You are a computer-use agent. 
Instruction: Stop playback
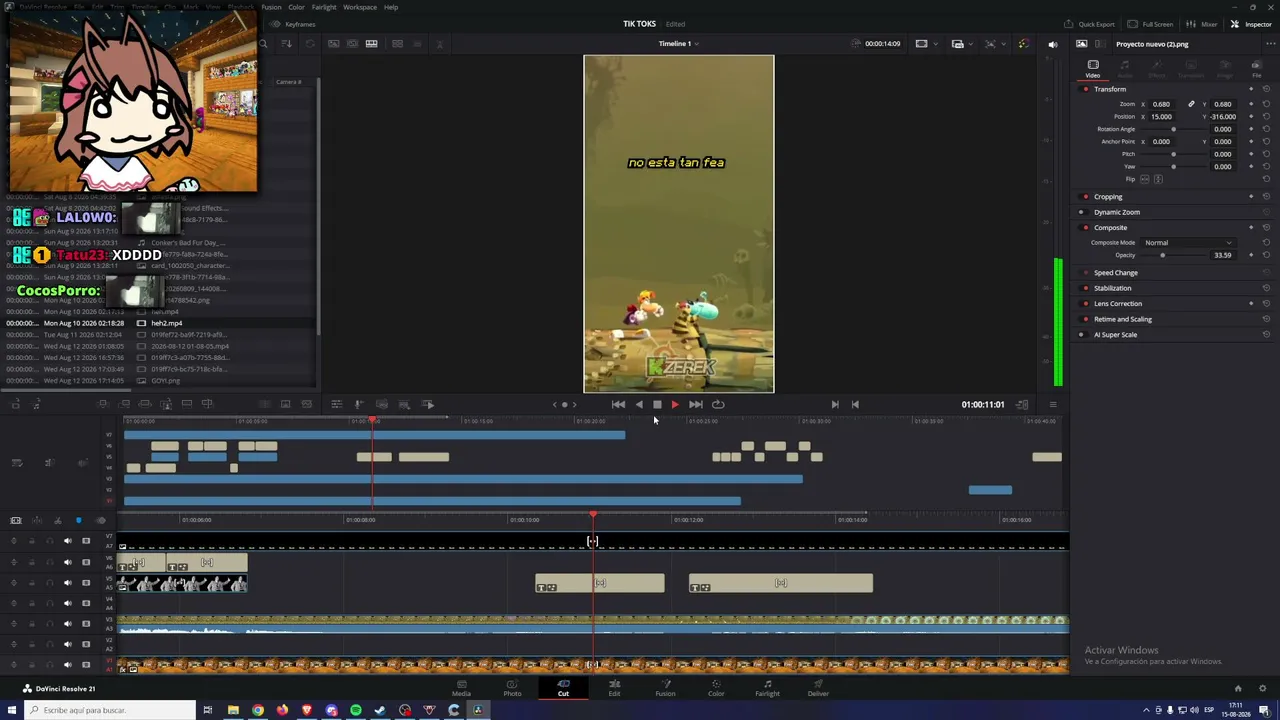657,405
